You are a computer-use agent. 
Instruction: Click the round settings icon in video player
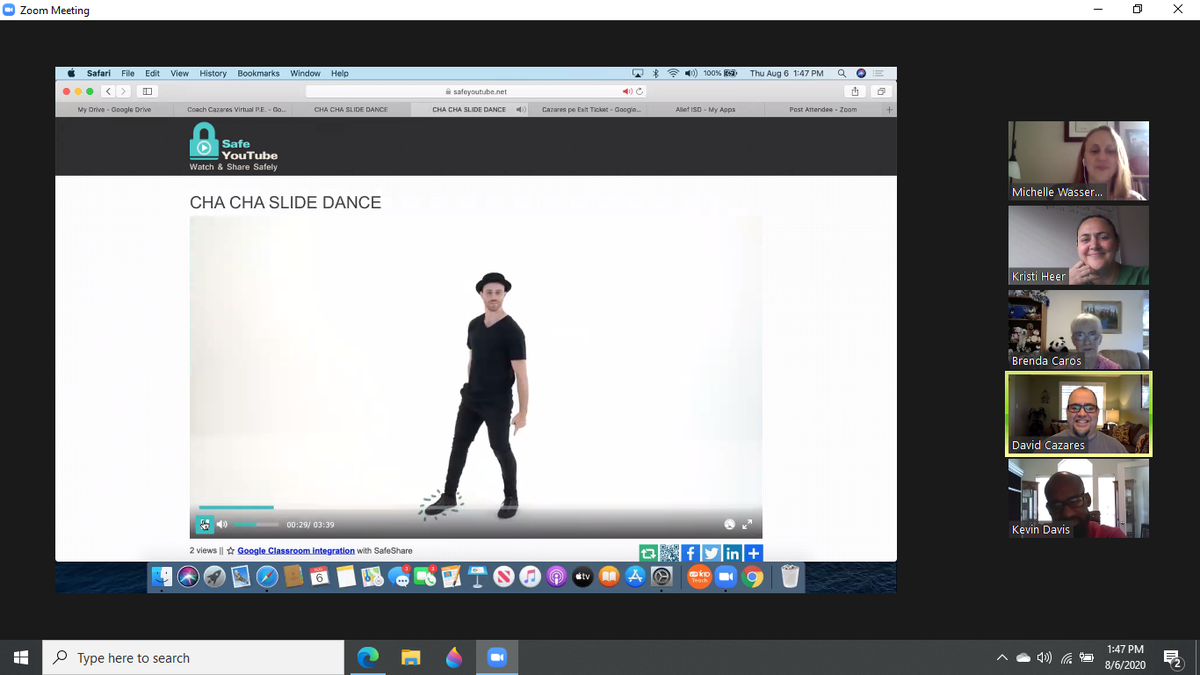pyautogui.click(x=729, y=524)
